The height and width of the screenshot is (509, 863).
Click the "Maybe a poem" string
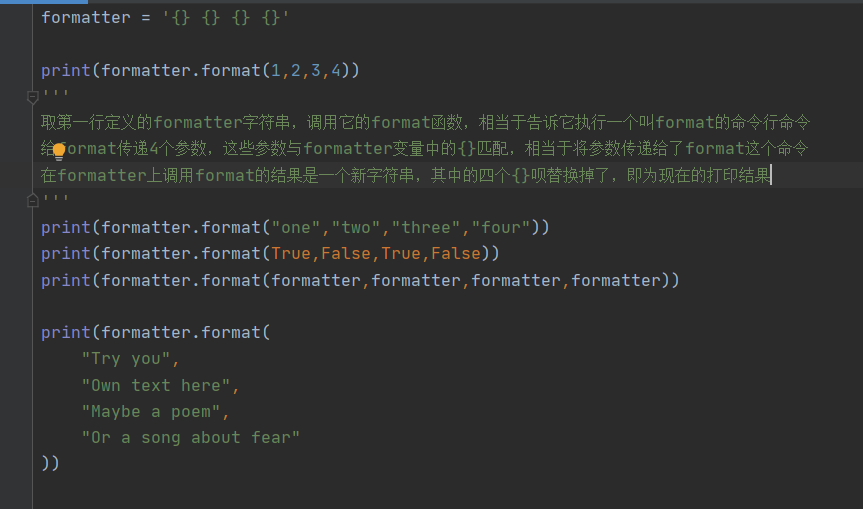point(151,412)
